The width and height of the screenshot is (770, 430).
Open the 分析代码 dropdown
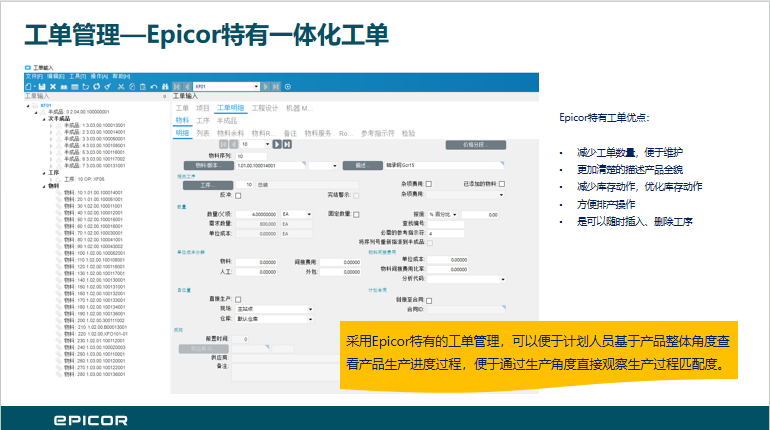point(502,279)
